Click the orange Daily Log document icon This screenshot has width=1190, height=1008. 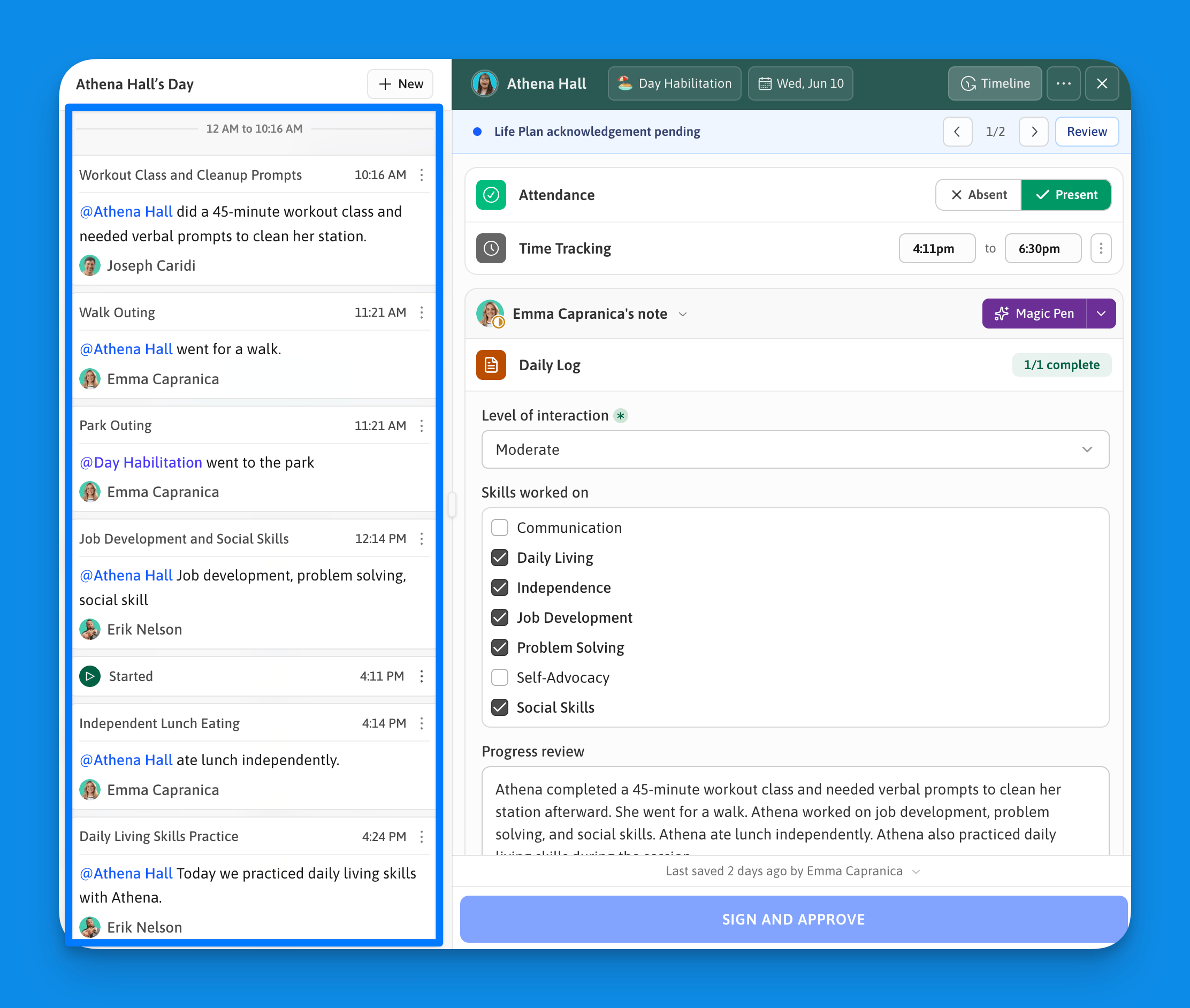coord(491,364)
